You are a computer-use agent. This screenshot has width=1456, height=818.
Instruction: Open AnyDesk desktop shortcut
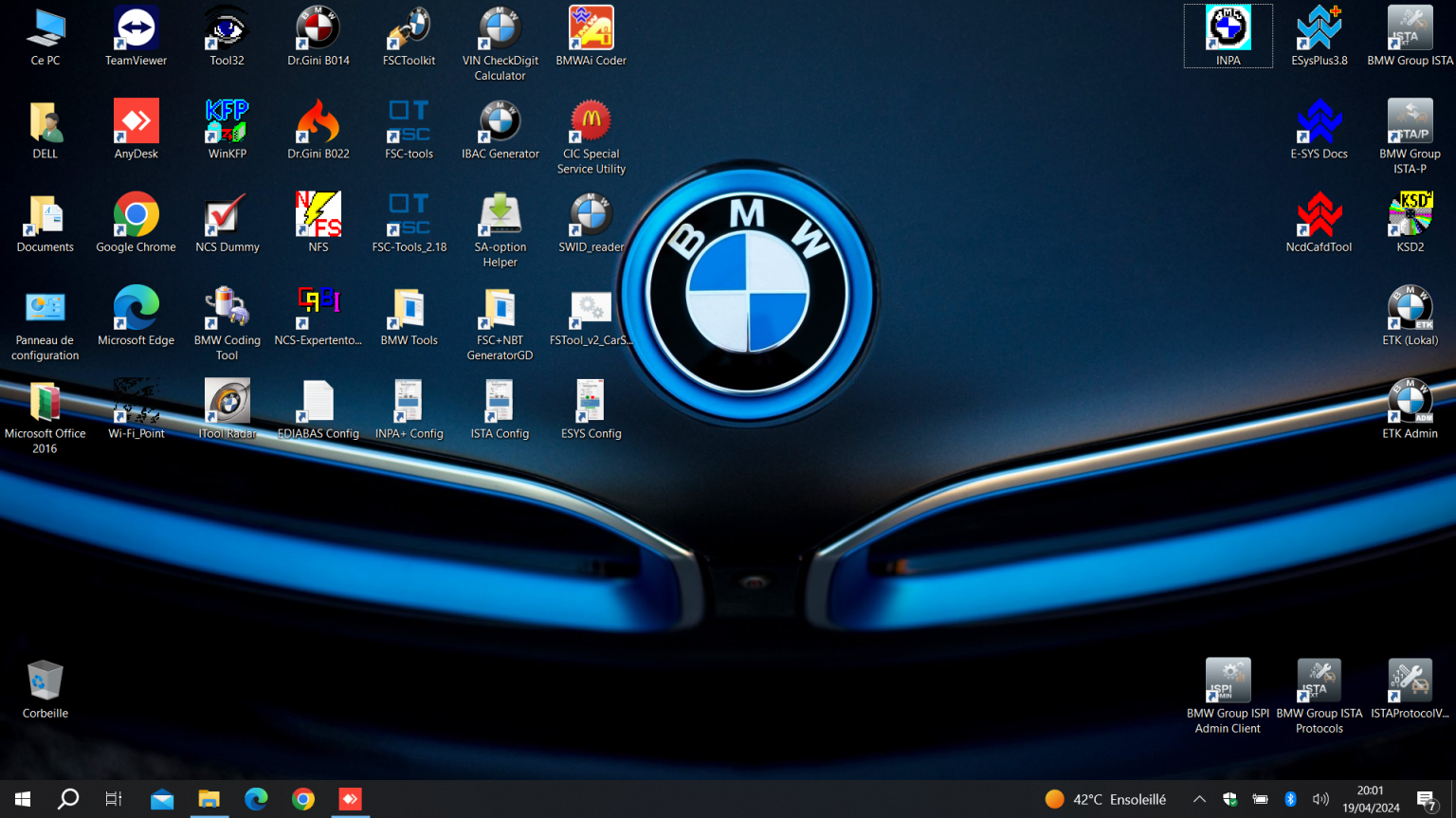click(x=136, y=129)
